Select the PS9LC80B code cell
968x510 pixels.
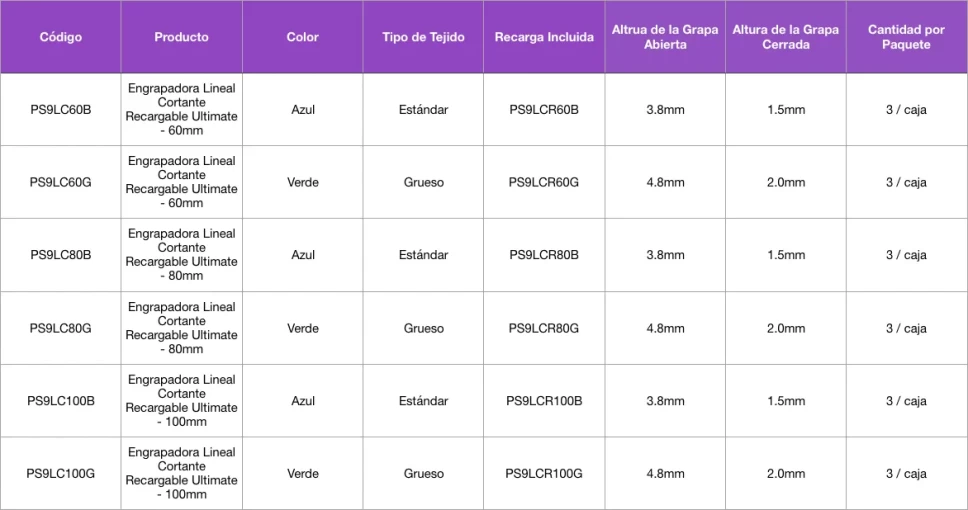tap(60, 255)
